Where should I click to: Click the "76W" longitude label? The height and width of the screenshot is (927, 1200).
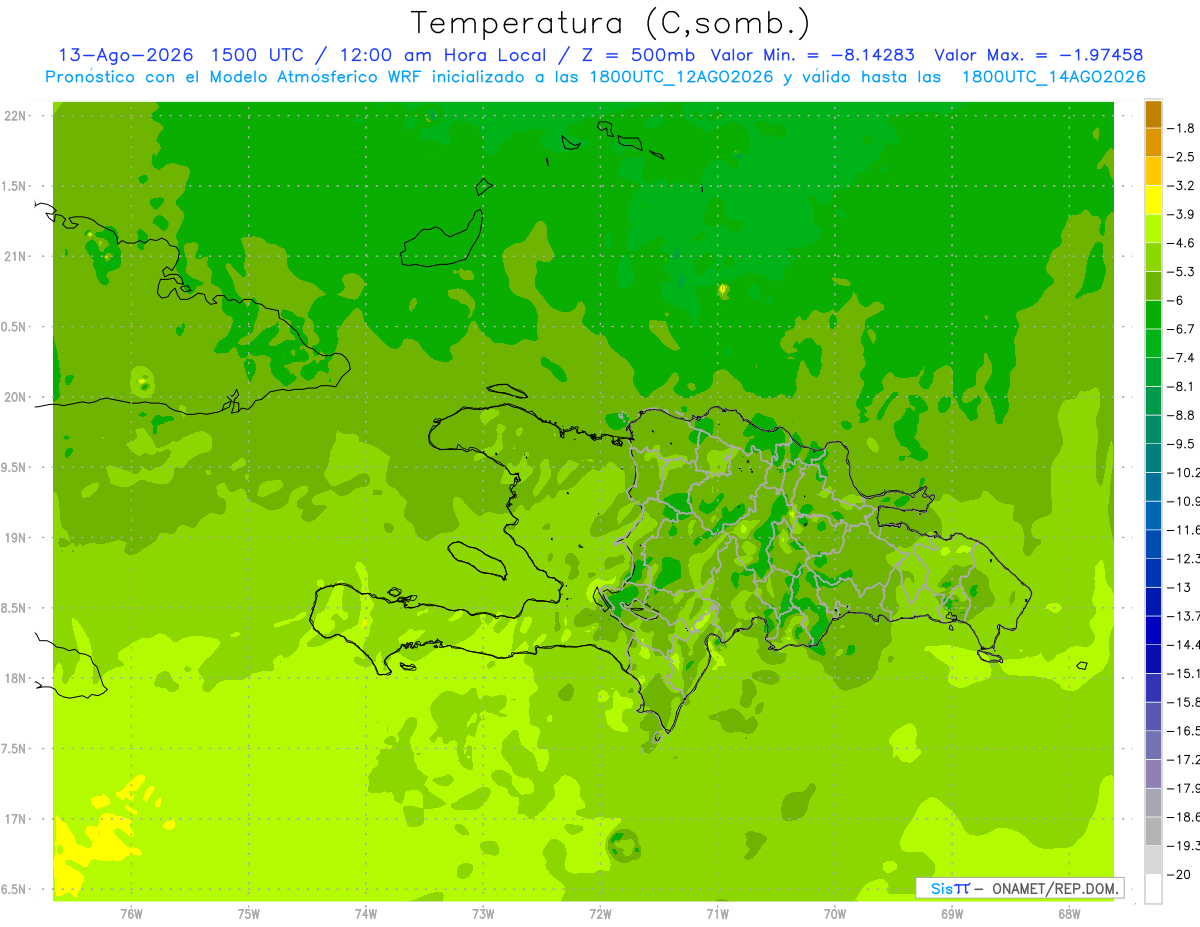(131, 914)
